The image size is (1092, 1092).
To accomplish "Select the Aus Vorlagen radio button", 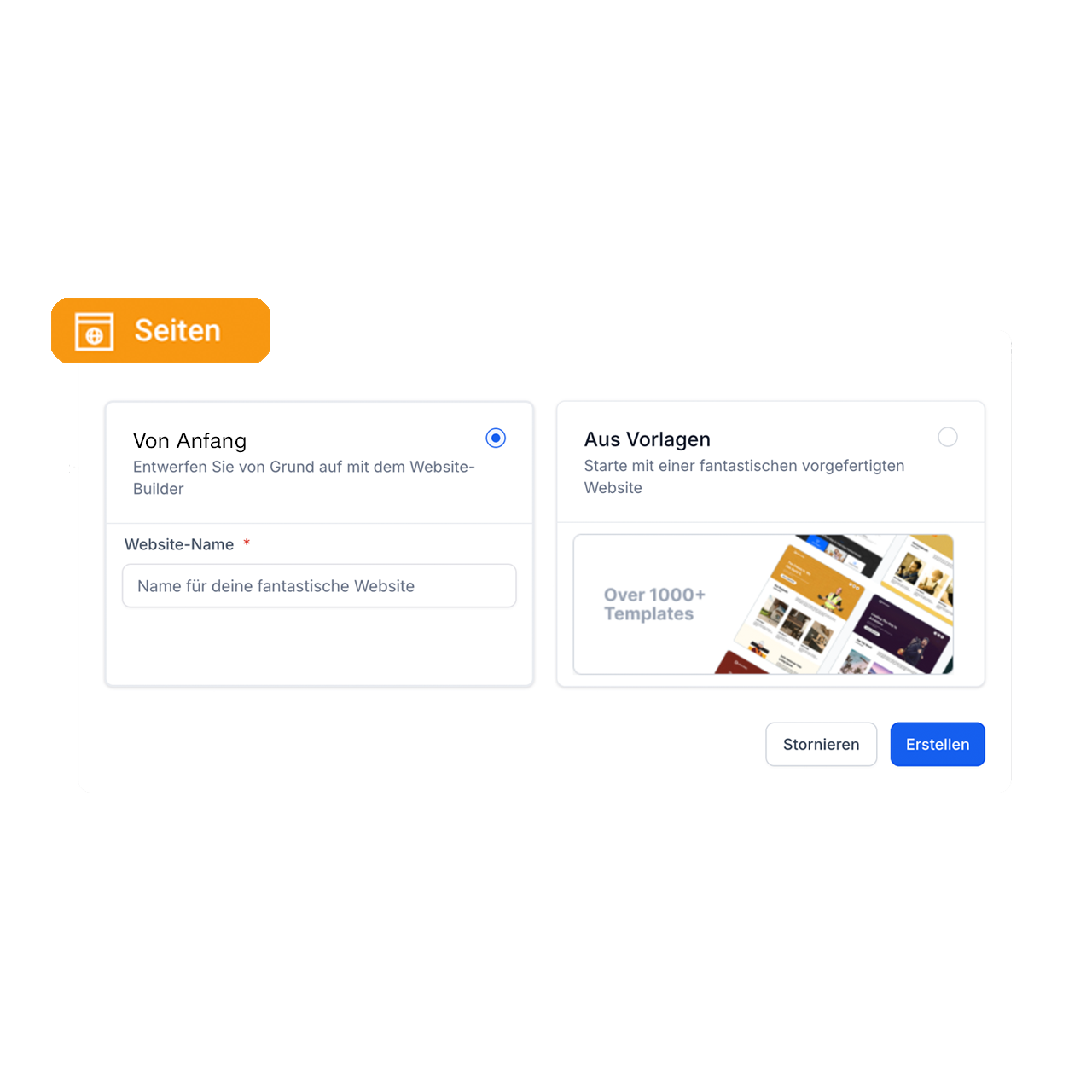I will point(948,437).
